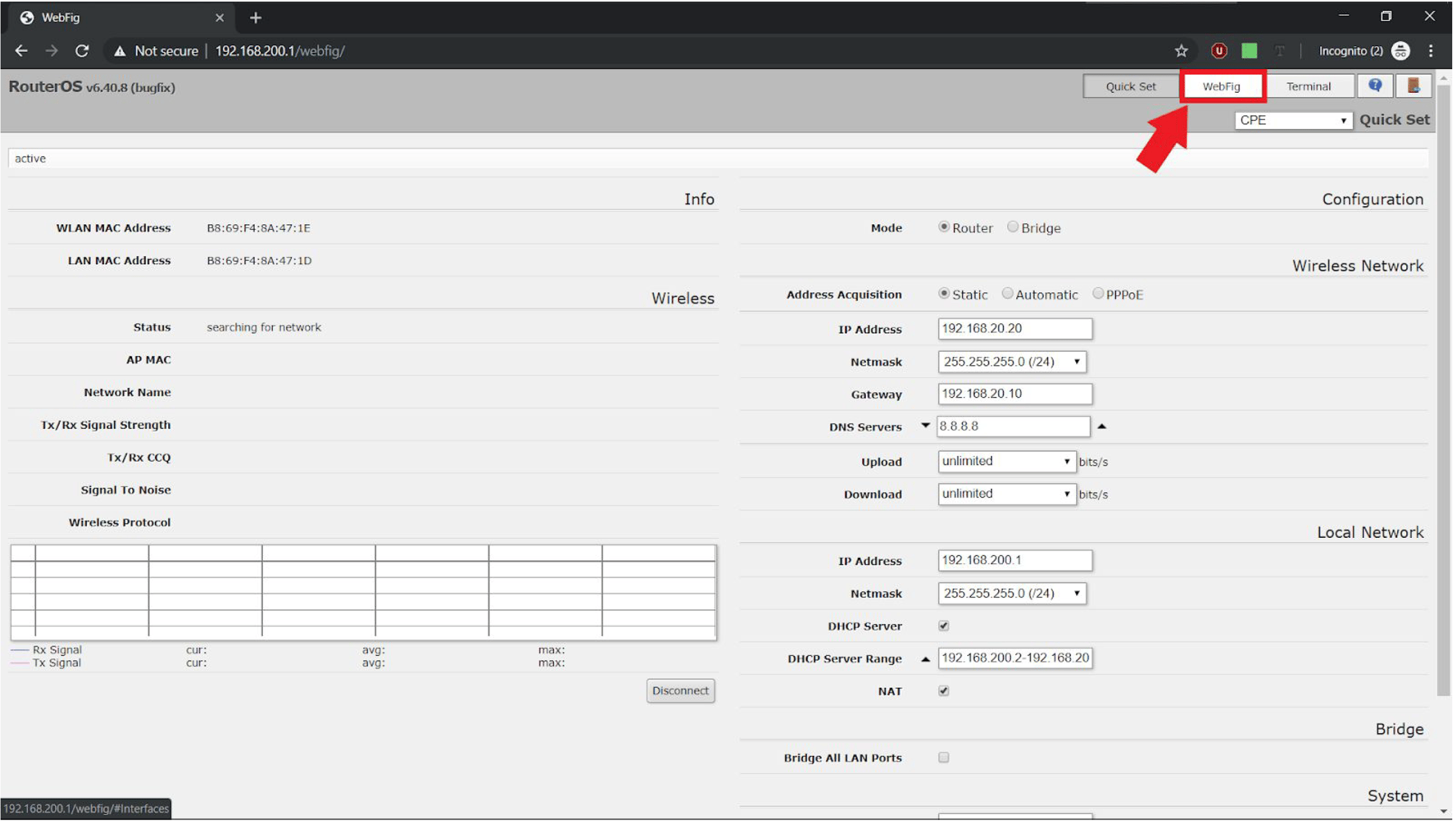
Task: Toggle the DHCP Server checkbox
Action: coord(943,626)
